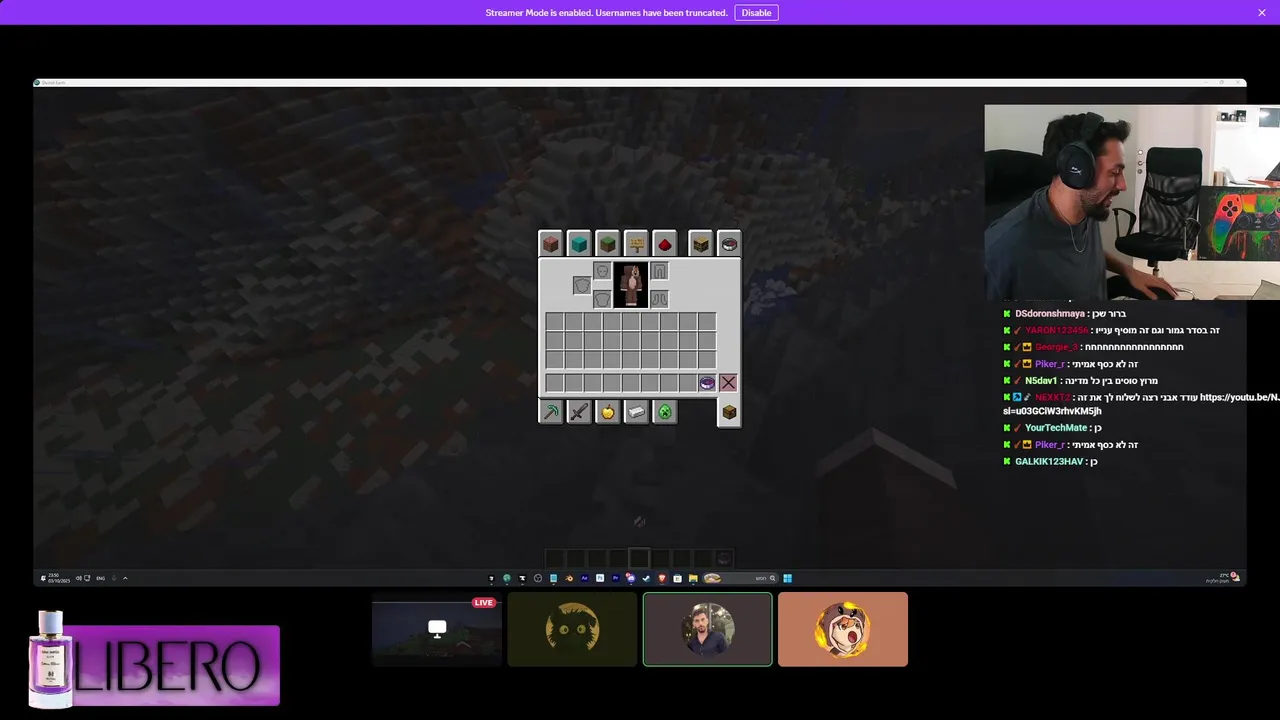Click username N5dav1 in chat
1280x720 pixels.
1041,381
